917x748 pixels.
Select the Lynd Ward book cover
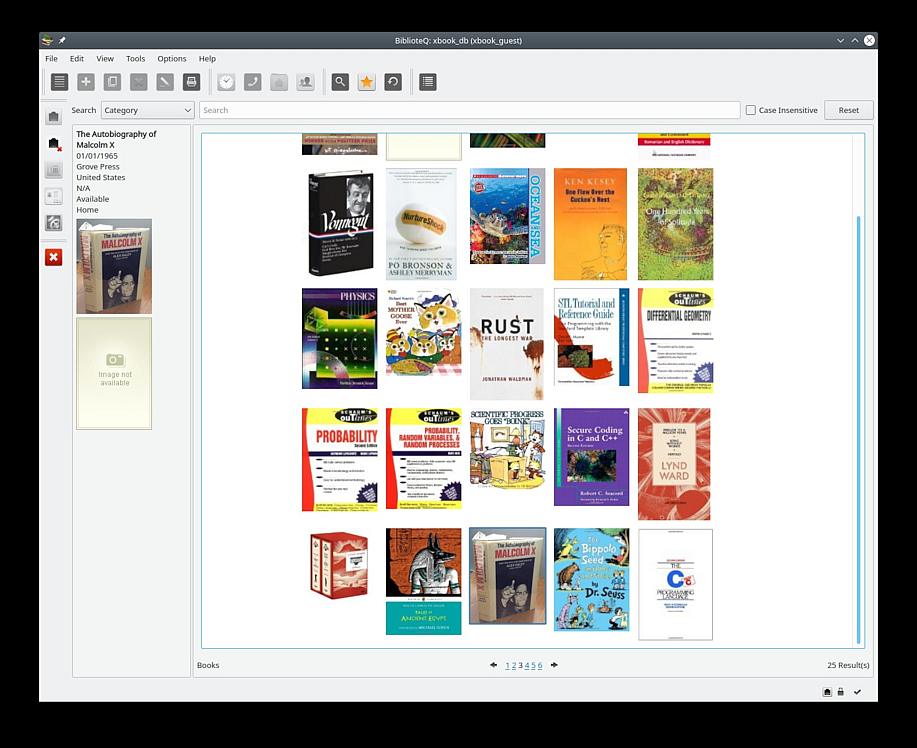tap(674, 464)
